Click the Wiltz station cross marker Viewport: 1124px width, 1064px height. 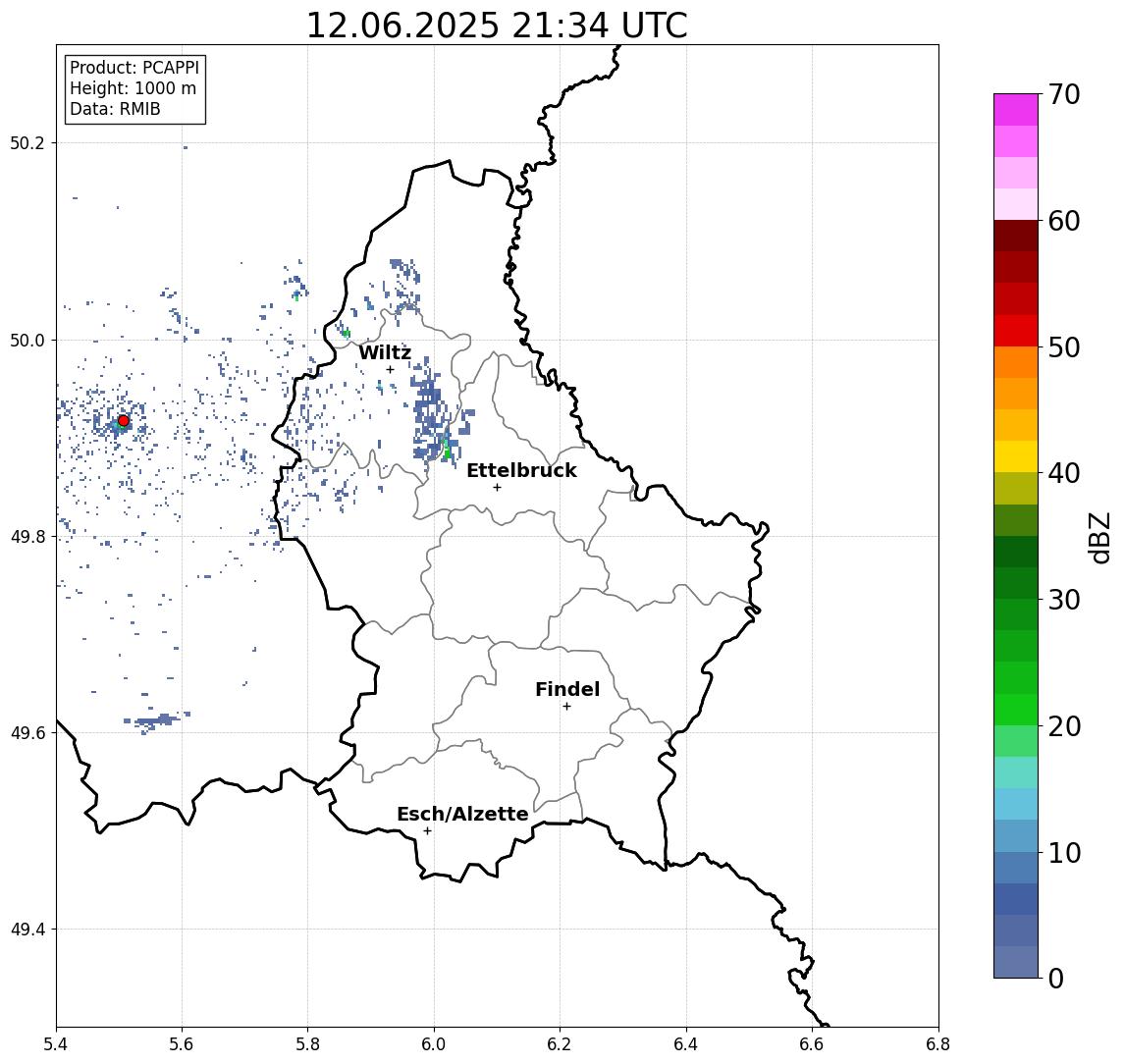pyautogui.click(x=390, y=370)
